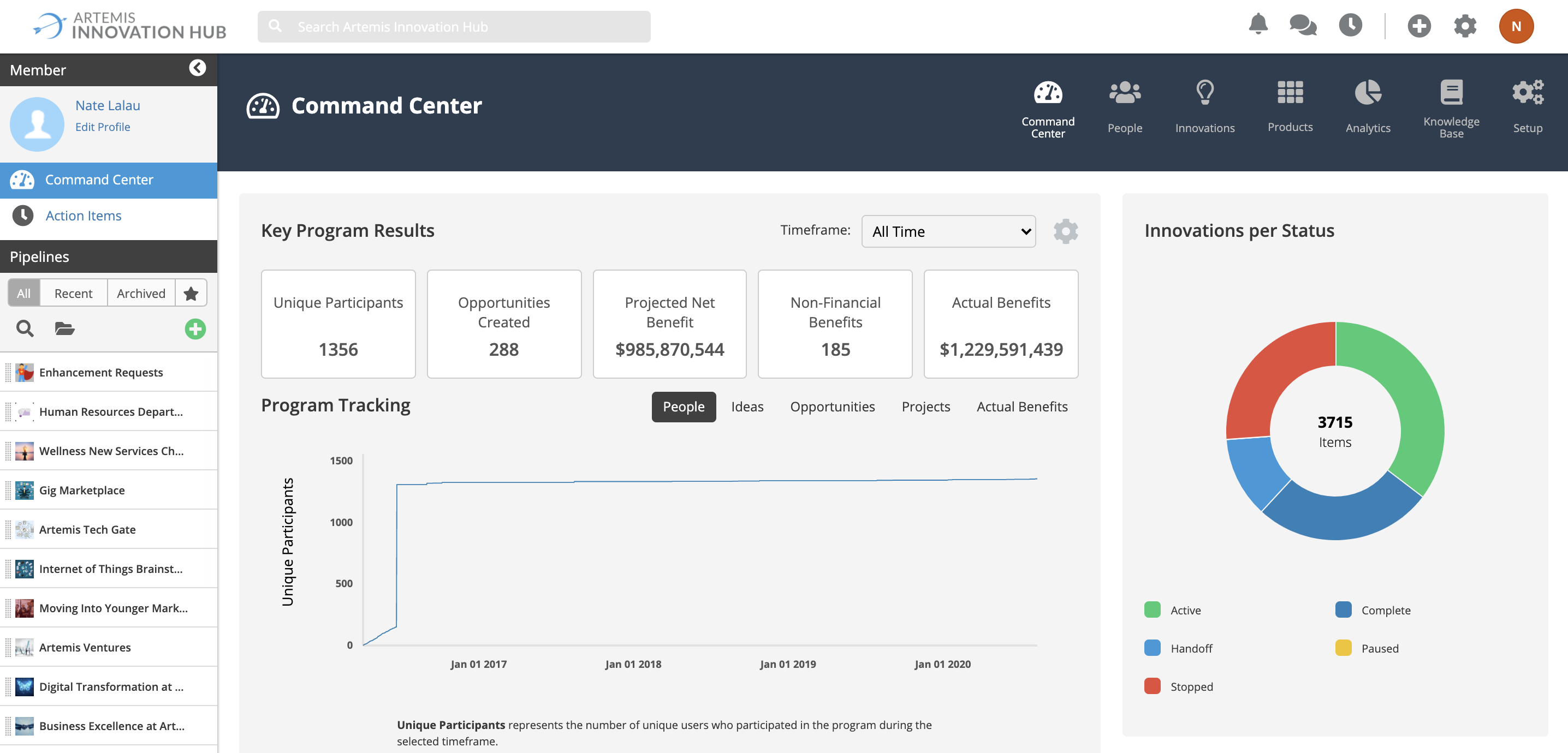Open the top bar settings gear

(x=1465, y=26)
